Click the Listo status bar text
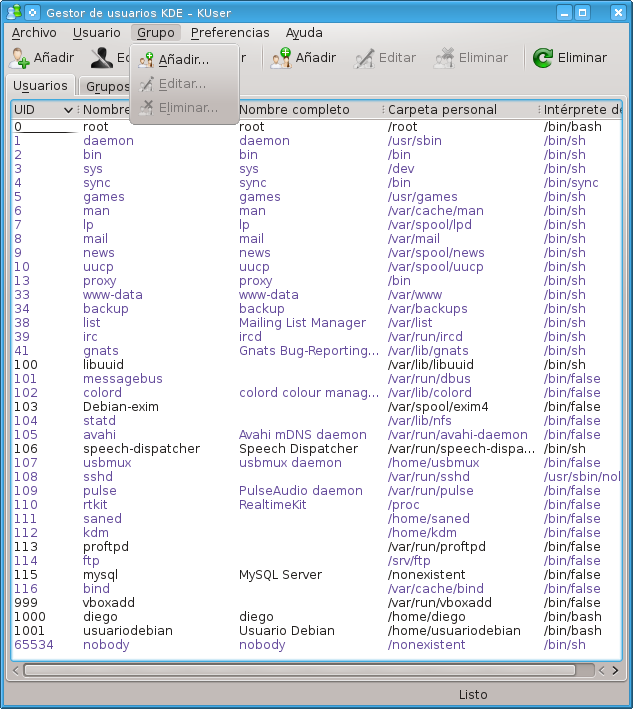Viewport: 633px width, 709px height. pos(473,695)
